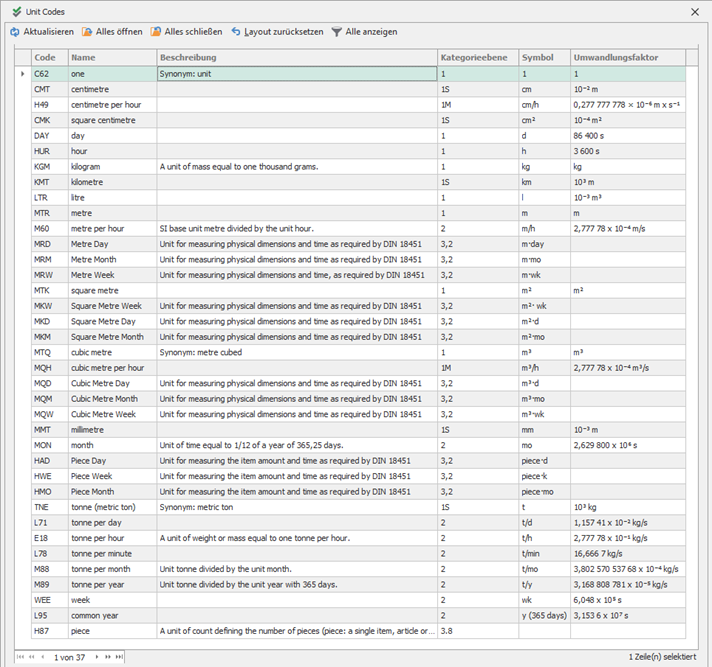
Task: Click the Alle anzeigen filter icon
Action: 337,32
